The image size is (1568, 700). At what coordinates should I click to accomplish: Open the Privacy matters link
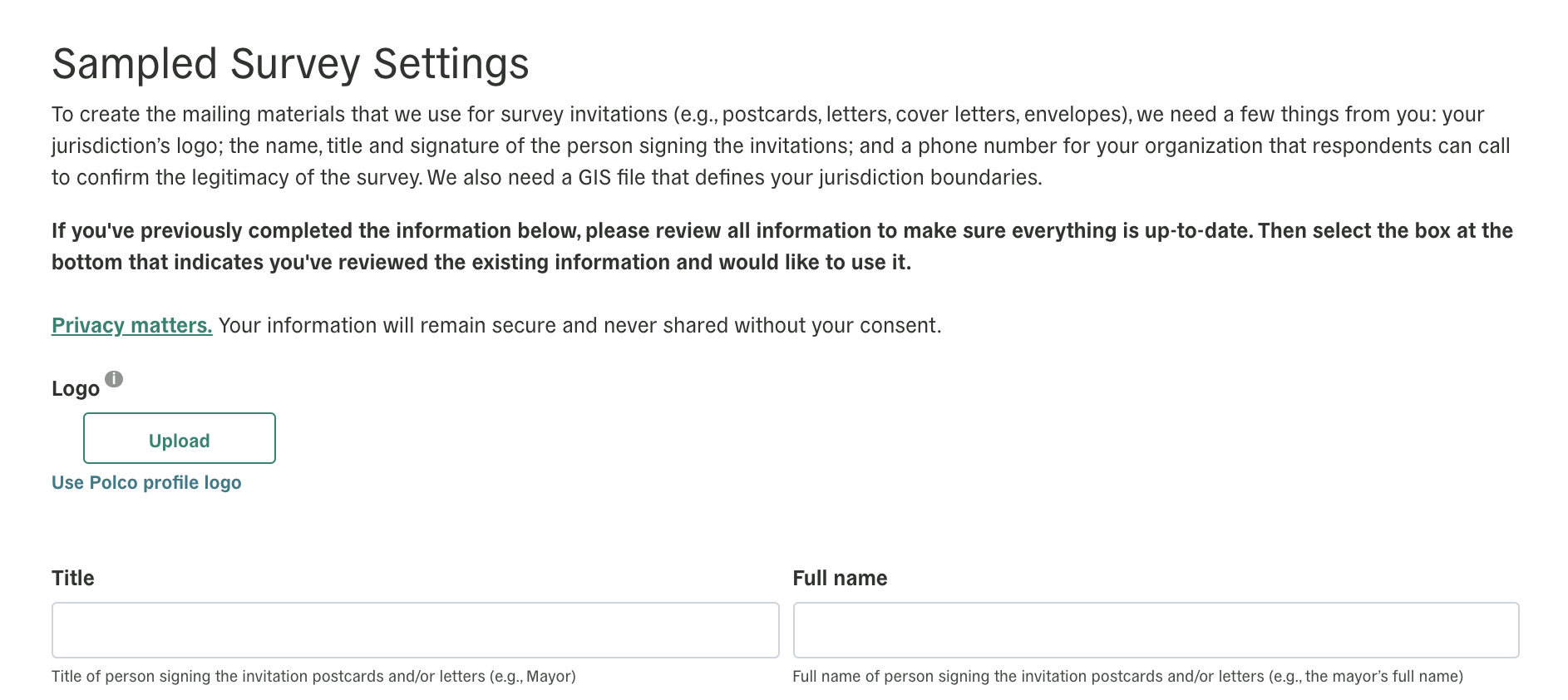(131, 326)
